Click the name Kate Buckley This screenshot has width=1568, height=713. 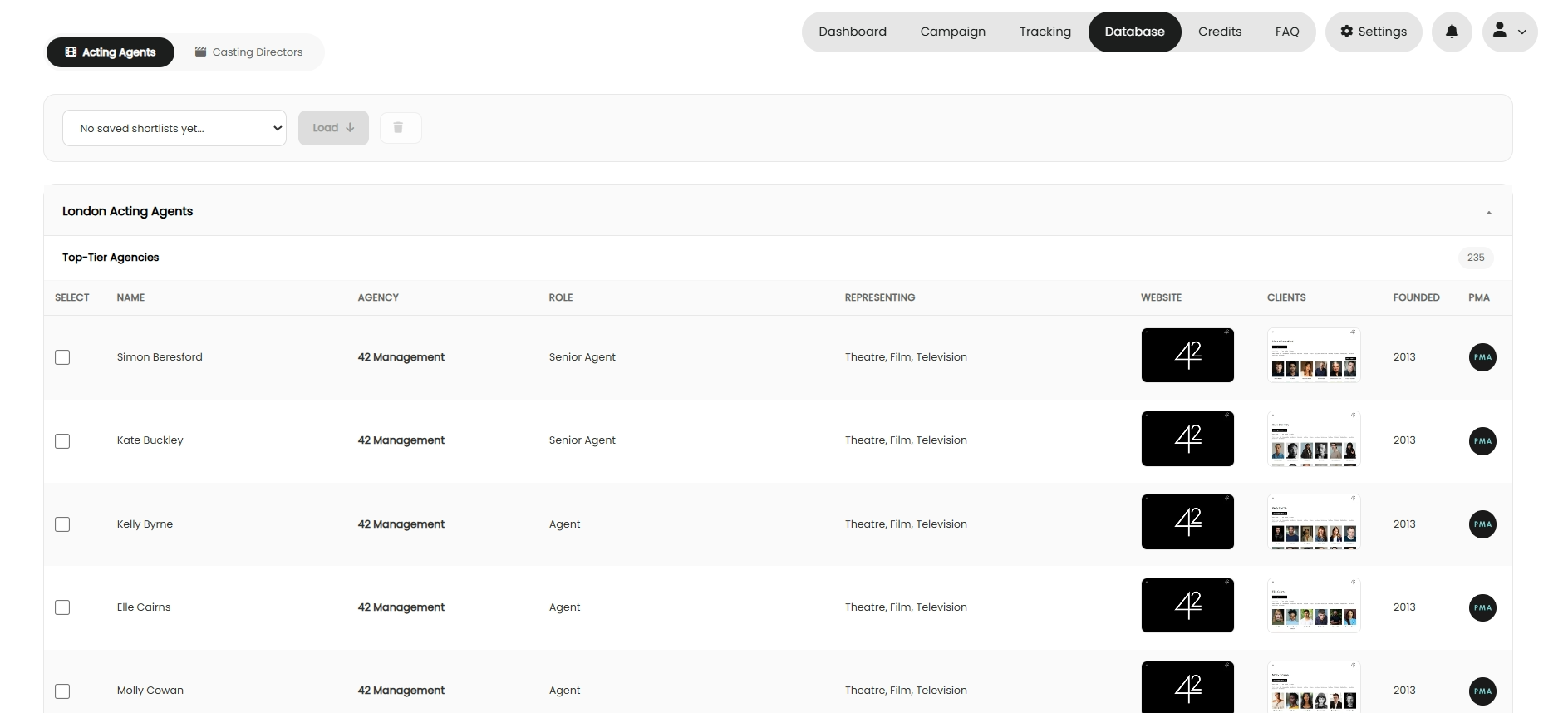(x=150, y=440)
